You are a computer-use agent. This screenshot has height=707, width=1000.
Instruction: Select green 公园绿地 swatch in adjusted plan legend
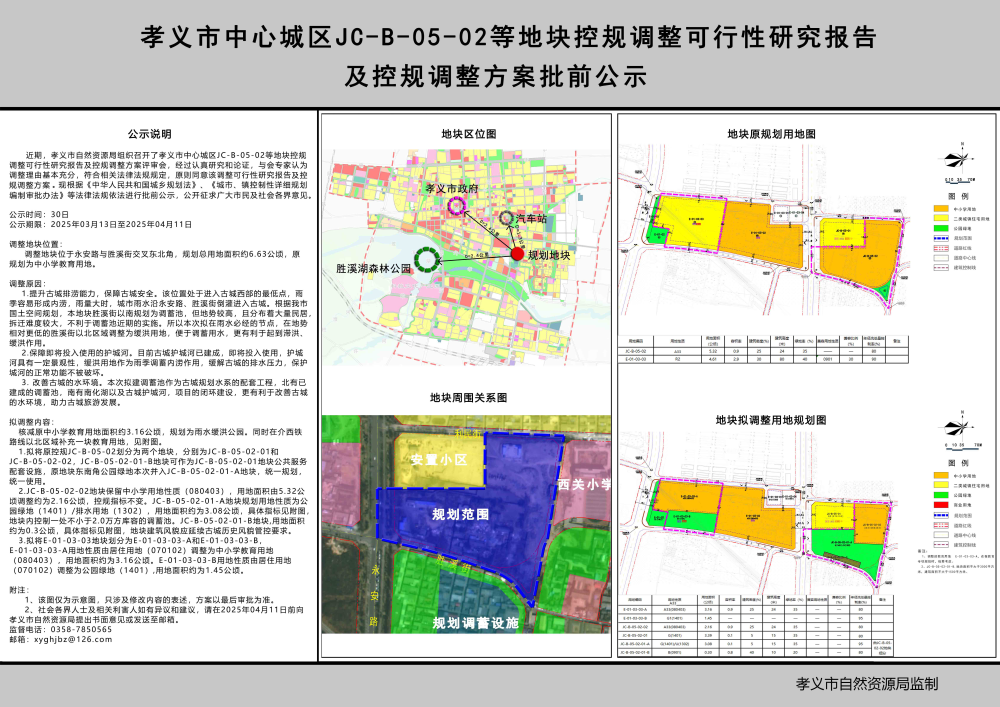pos(941,495)
